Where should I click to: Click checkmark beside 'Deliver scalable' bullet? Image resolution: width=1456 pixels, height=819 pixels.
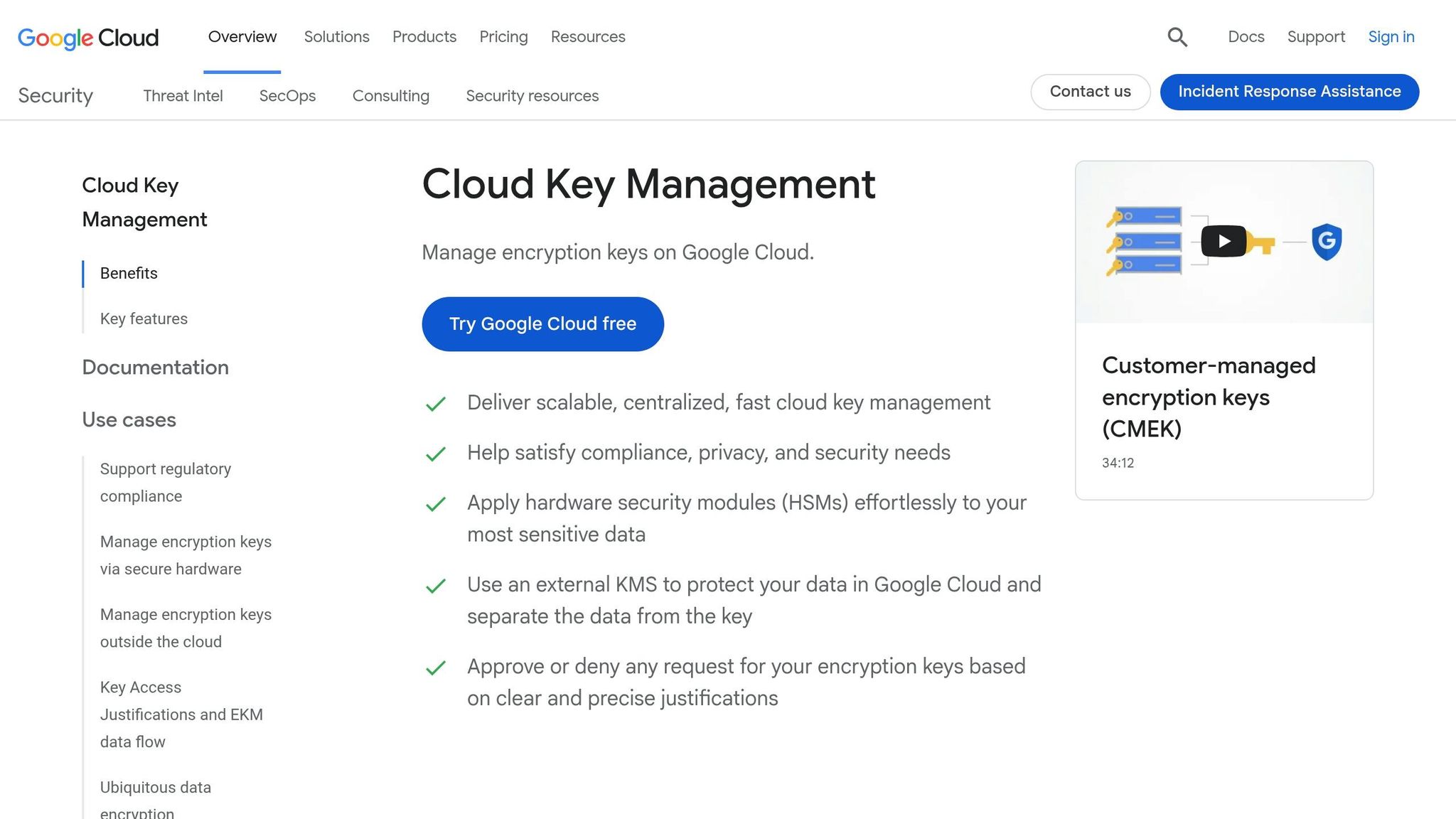point(436,404)
